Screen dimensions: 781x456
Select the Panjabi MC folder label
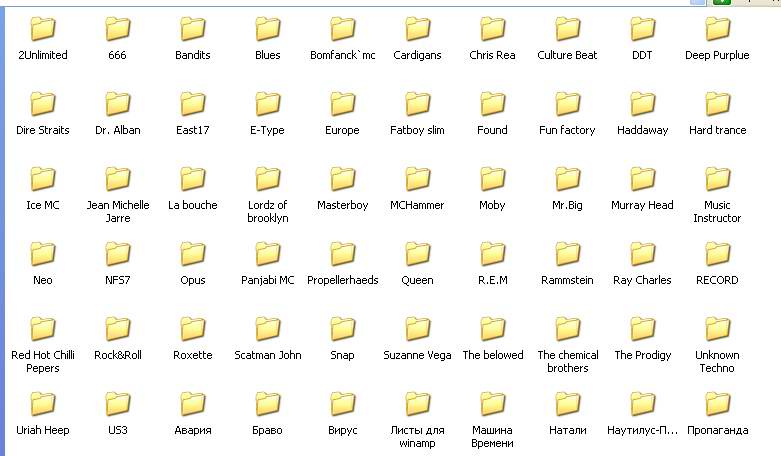click(x=268, y=281)
